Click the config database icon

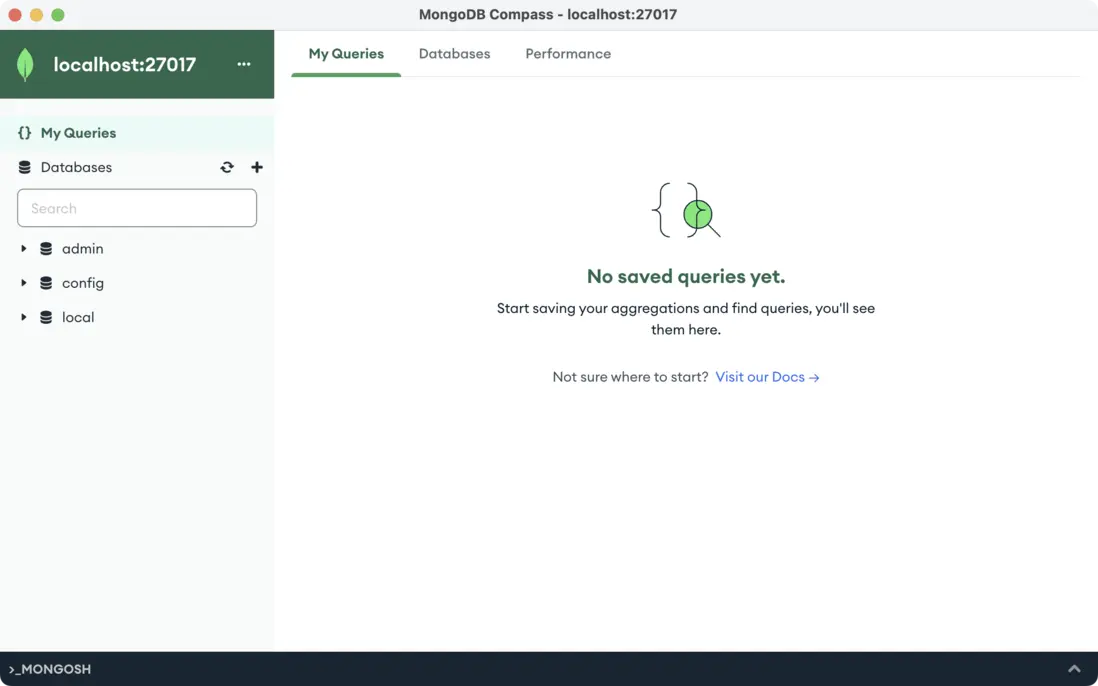[x=46, y=283]
